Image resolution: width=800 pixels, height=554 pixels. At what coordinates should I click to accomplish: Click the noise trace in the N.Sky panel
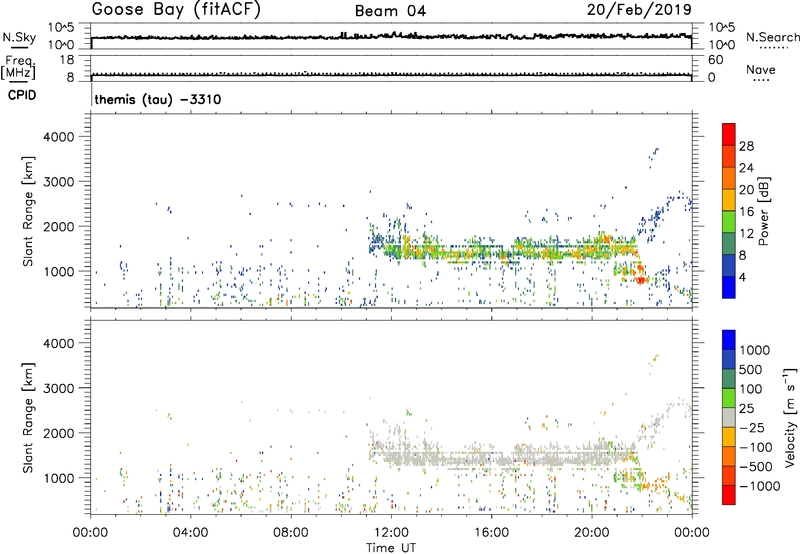pos(391,36)
